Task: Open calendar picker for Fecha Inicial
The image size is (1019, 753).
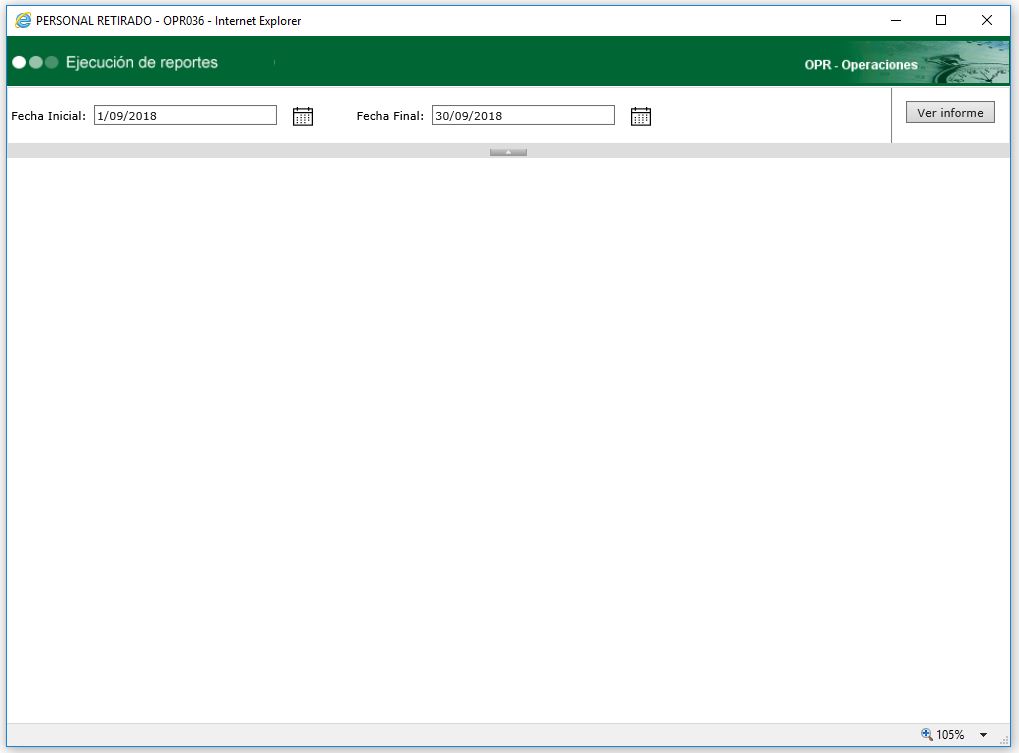Action: (303, 116)
